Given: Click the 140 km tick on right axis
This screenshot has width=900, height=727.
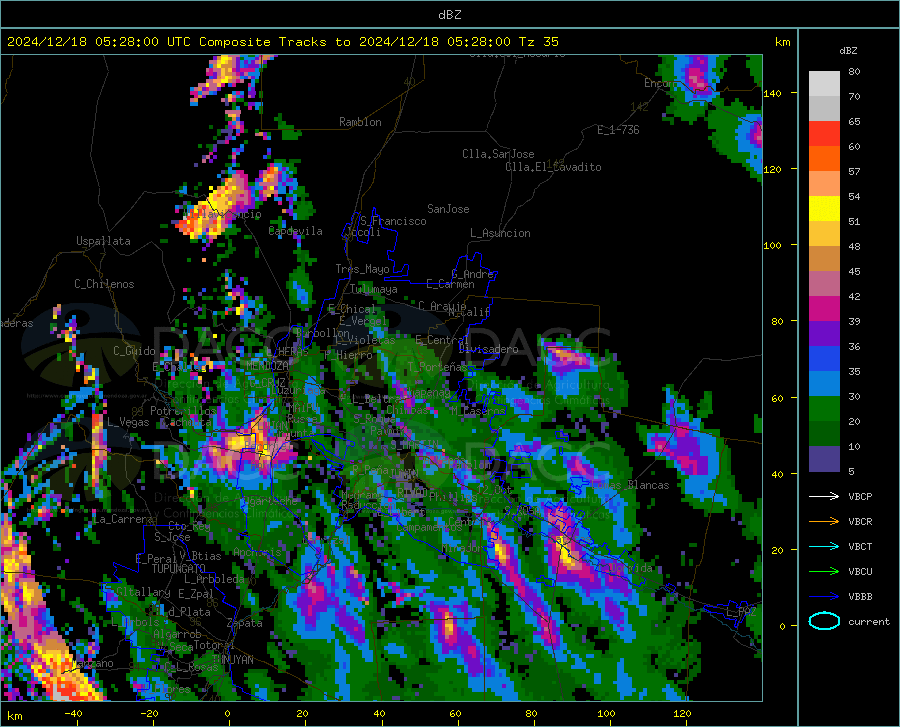Looking at the screenshot, I should tap(772, 94).
